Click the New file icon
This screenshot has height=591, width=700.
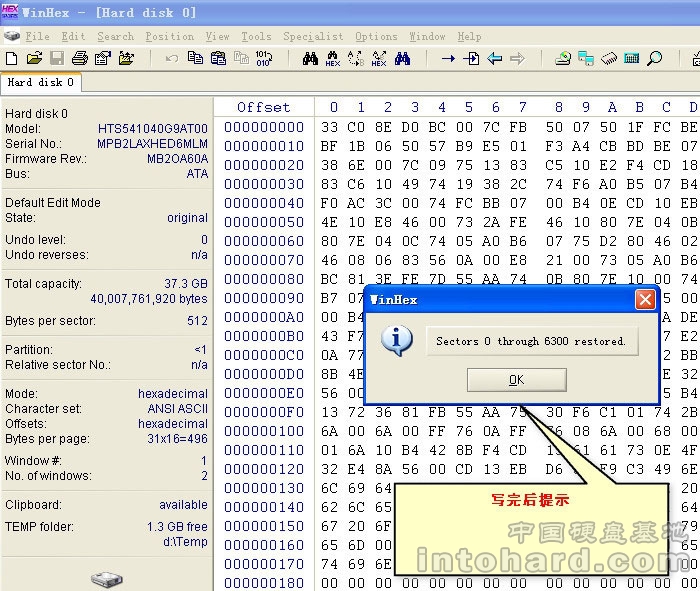coord(11,58)
